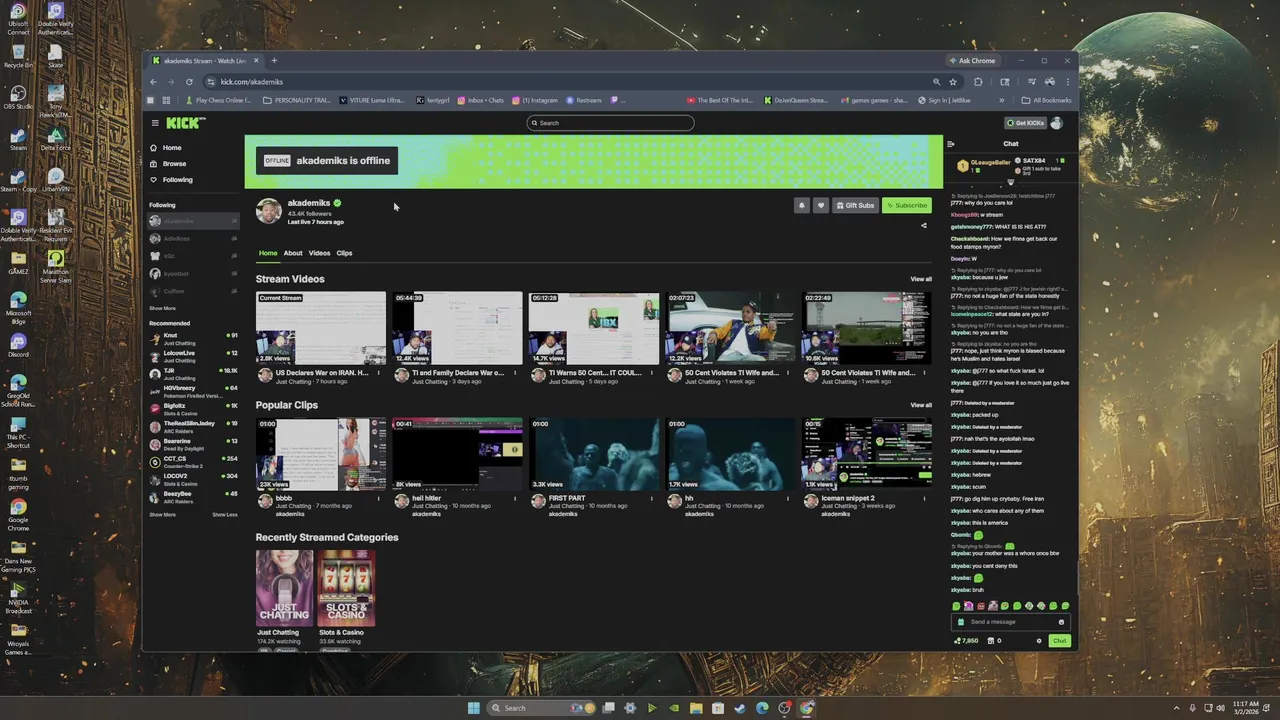The width and height of the screenshot is (1280, 720).
Task: Collapse the chat panel icon
Action: tap(951, 144)
